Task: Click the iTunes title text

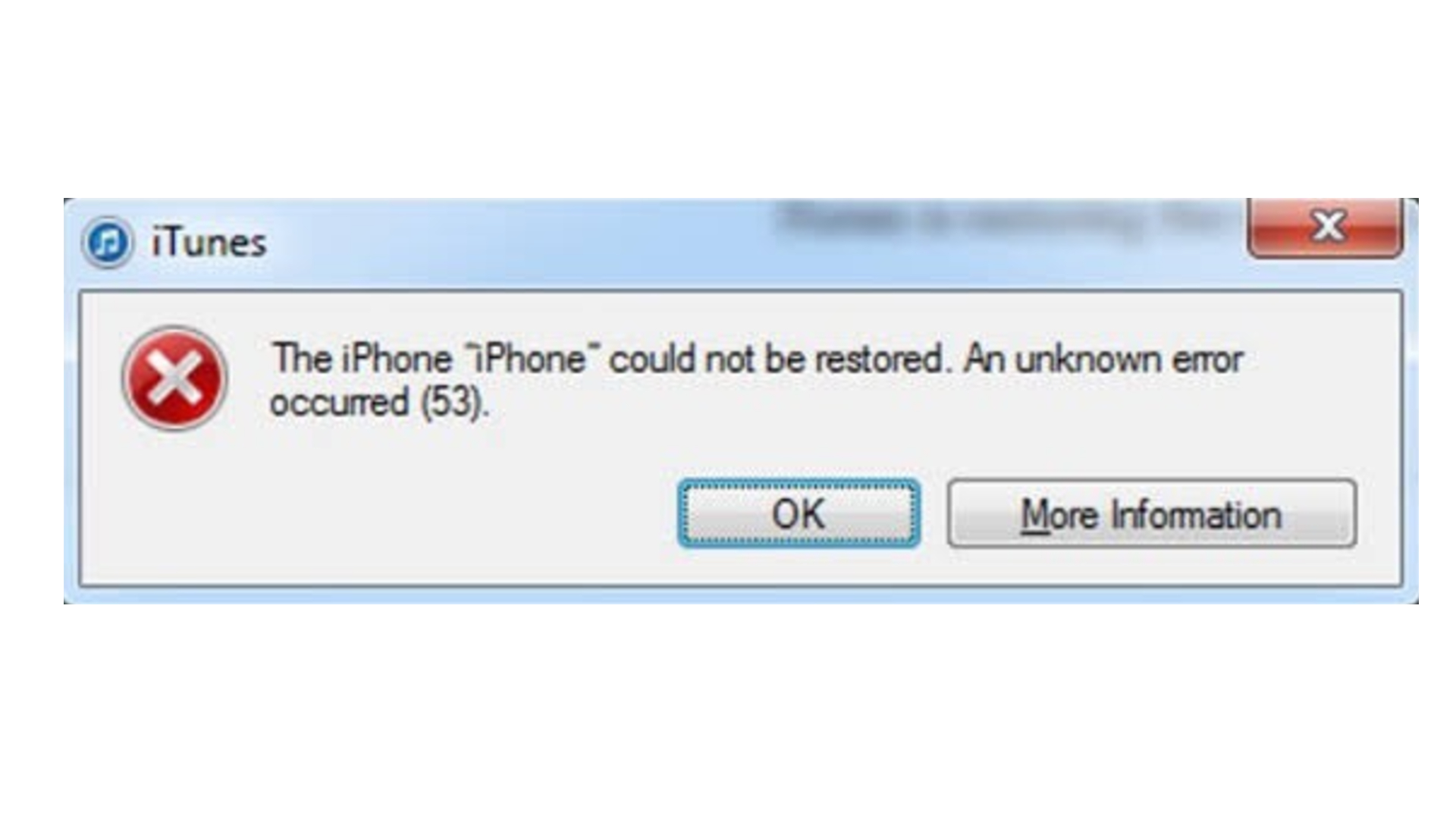Action: [209, 243]
